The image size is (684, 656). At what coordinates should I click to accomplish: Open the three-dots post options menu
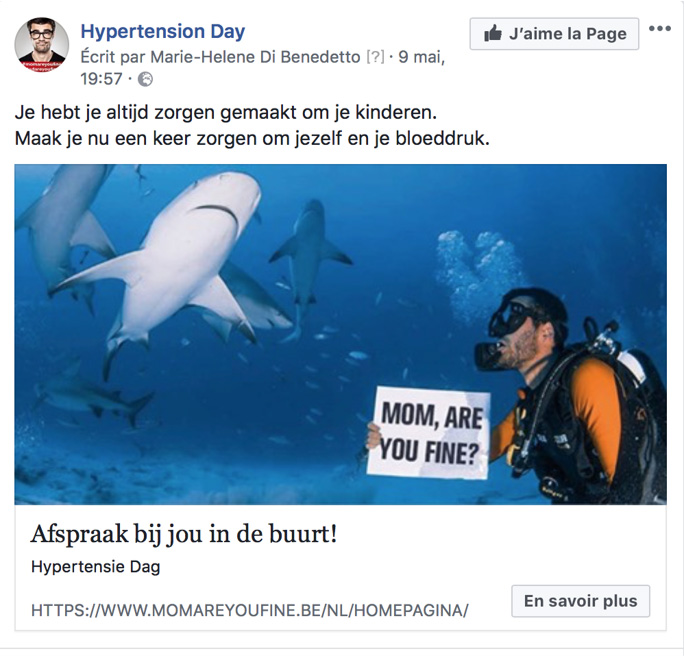(660, 29)
